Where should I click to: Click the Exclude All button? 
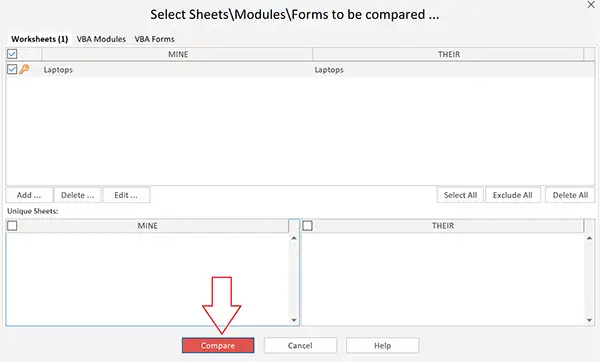tap(512, 195)
